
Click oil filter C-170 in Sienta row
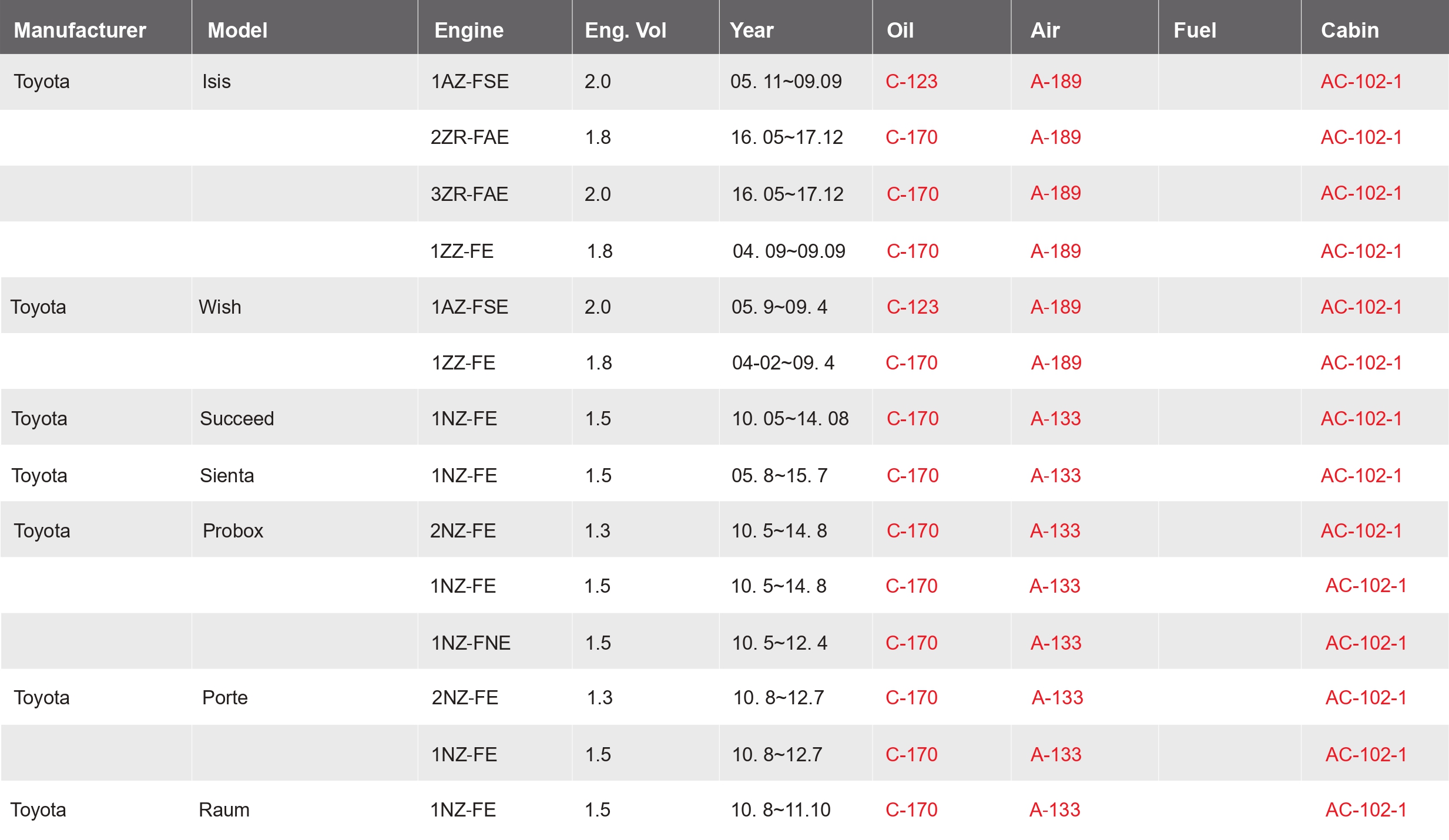coord(913,475)
